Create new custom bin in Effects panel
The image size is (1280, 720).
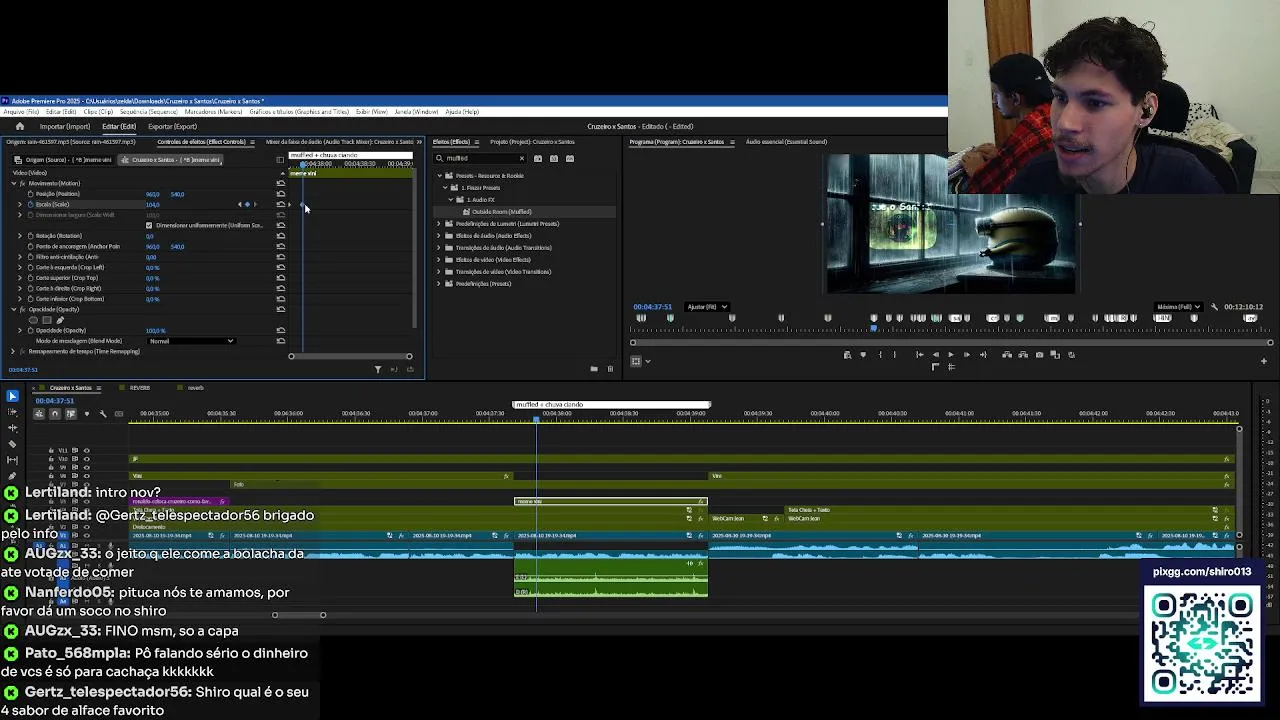(x=594, y=369)
